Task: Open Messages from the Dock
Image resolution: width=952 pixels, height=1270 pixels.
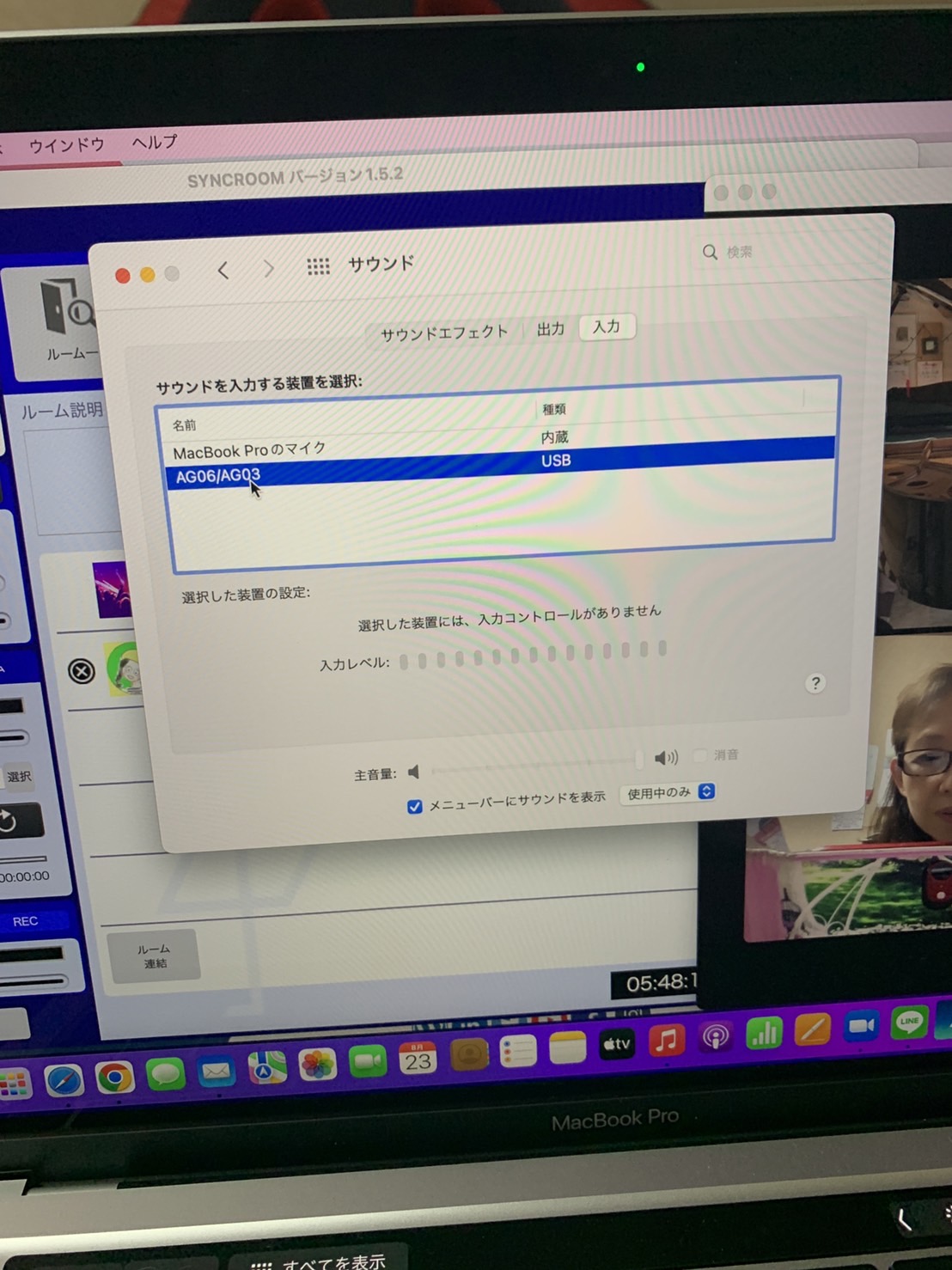Action: click(x=165, y=1074)
